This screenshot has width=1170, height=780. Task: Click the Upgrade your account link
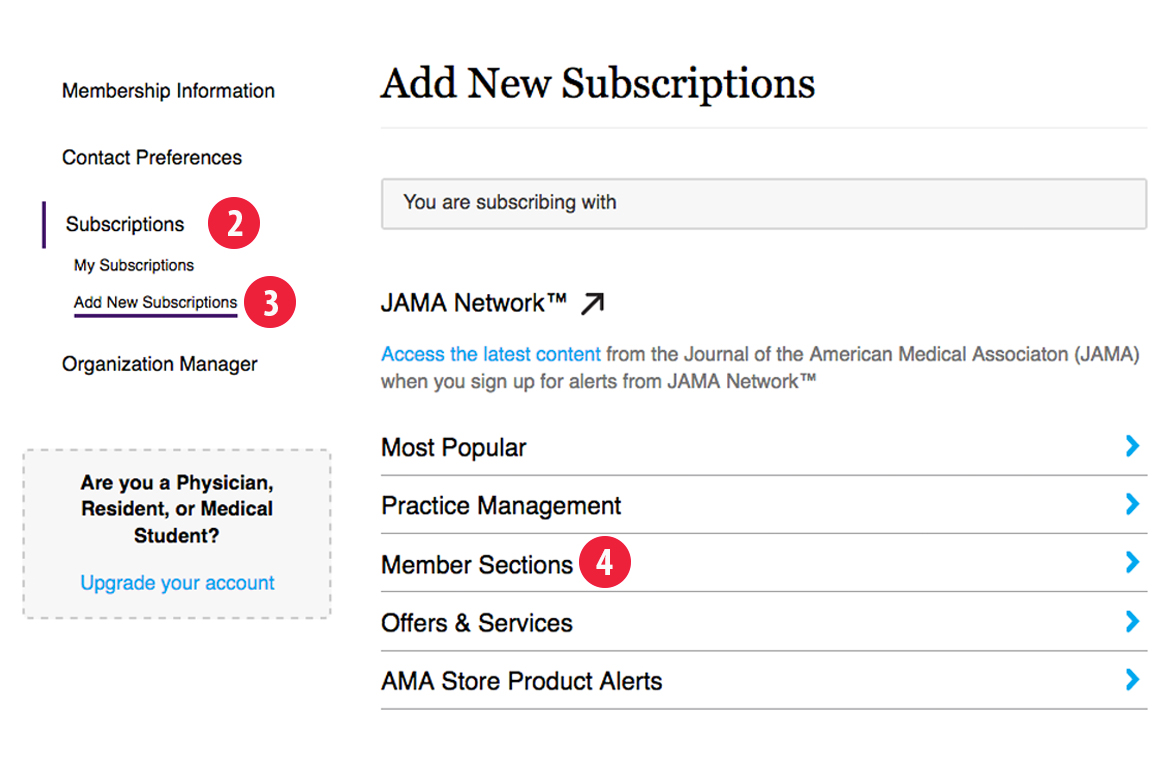(x=177, y=583)
